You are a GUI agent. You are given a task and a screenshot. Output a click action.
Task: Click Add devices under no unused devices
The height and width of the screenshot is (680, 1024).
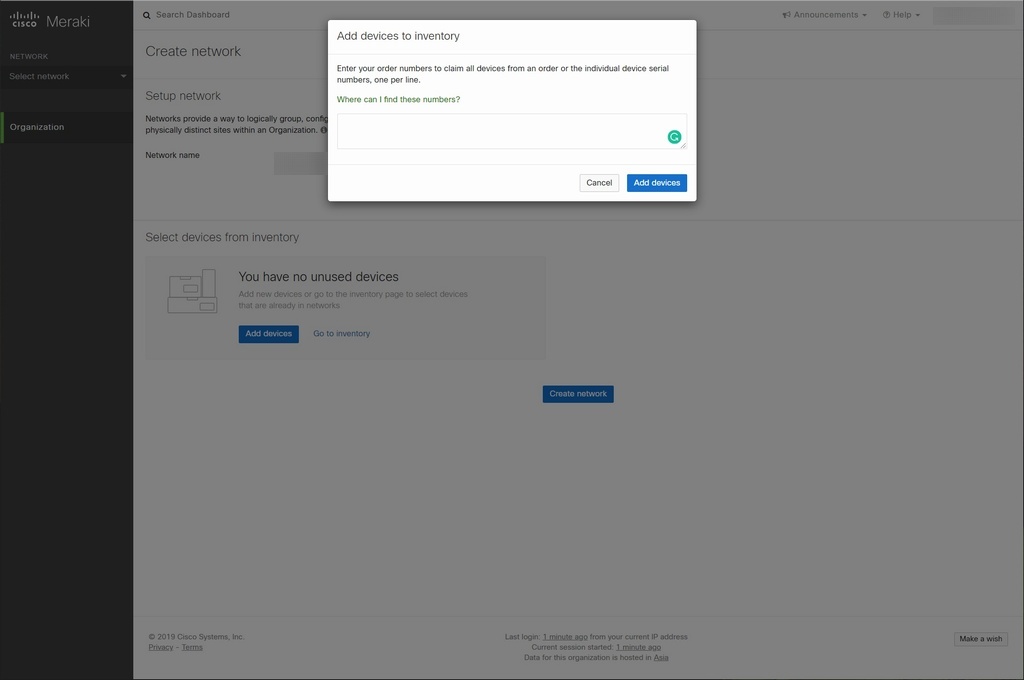268,334
